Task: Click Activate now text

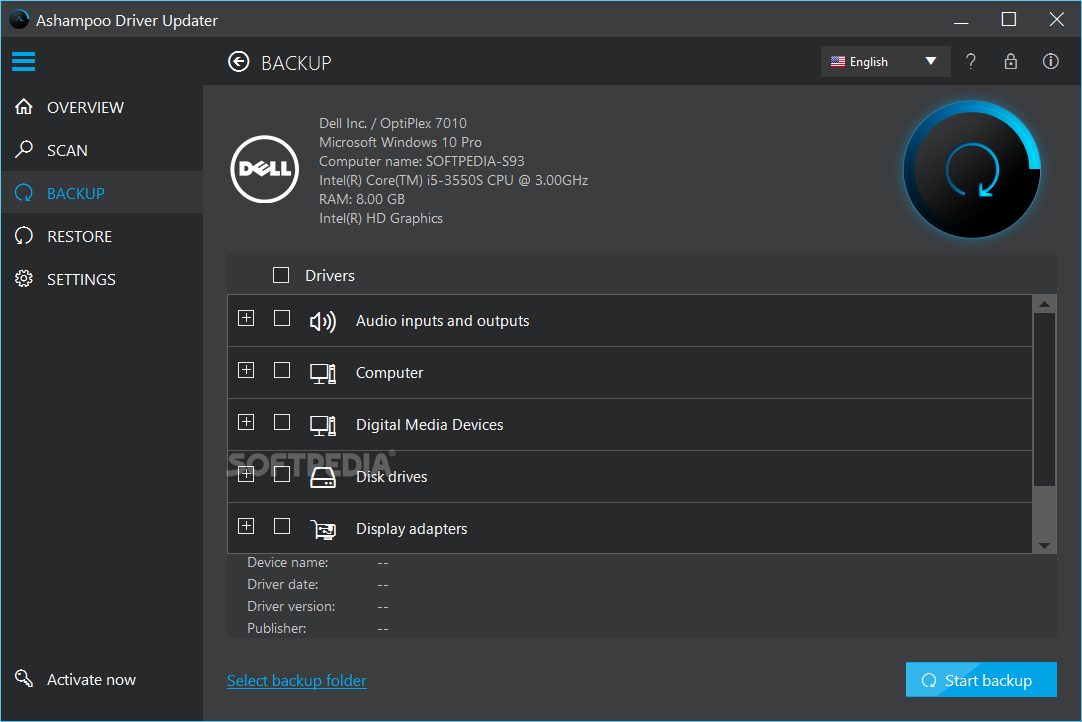Action: coord(91,680)
